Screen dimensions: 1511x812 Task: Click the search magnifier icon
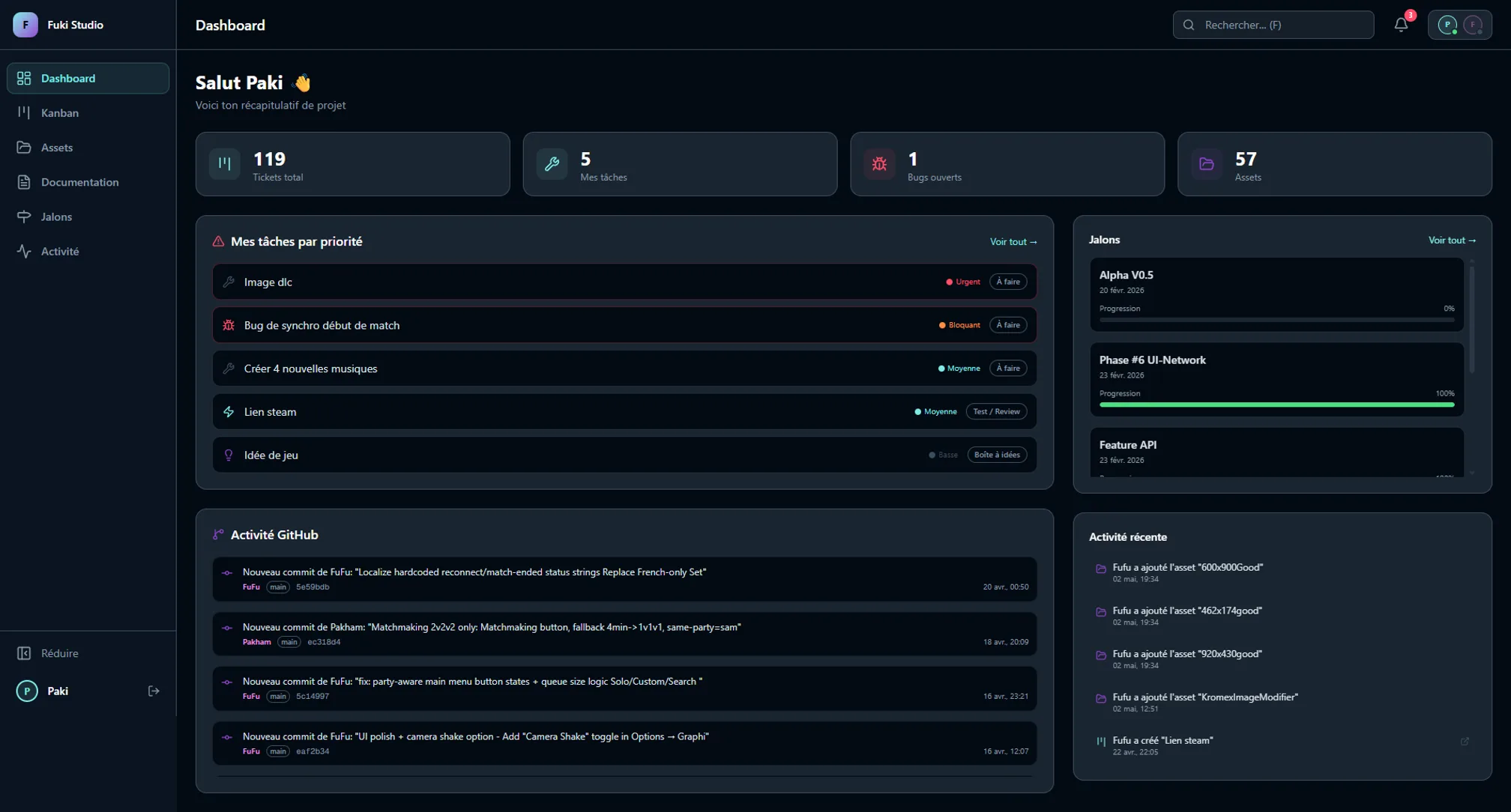click(1189, 25)
